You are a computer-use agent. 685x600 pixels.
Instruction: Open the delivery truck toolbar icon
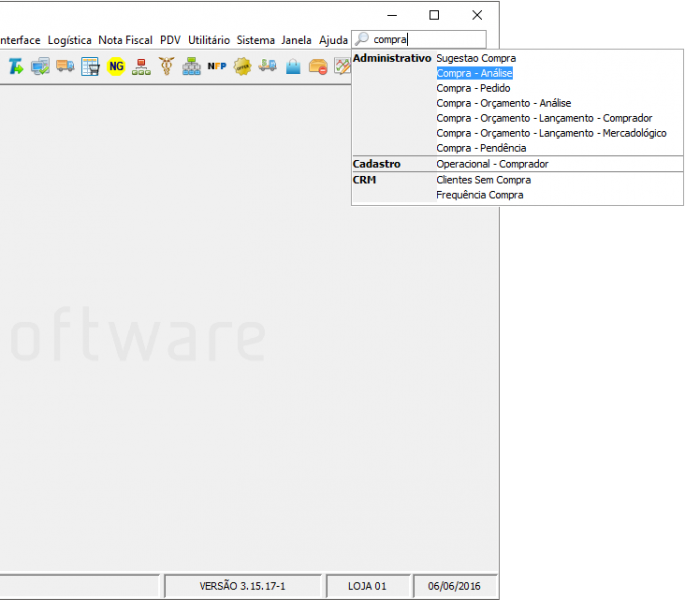(x=65, y=67)
